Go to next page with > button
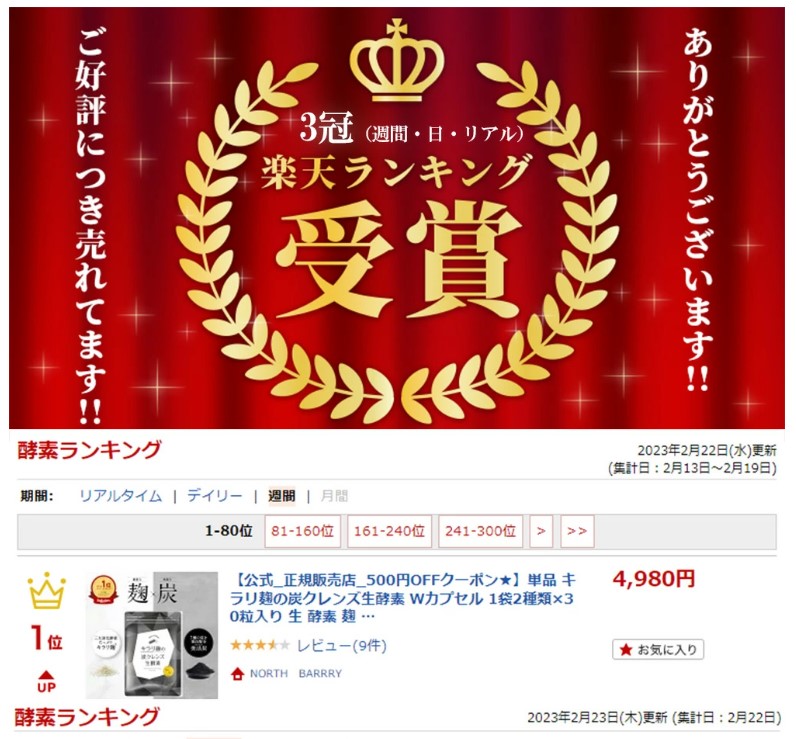The width and height of the screenshot is (796, 739). (x=541, y=531)
